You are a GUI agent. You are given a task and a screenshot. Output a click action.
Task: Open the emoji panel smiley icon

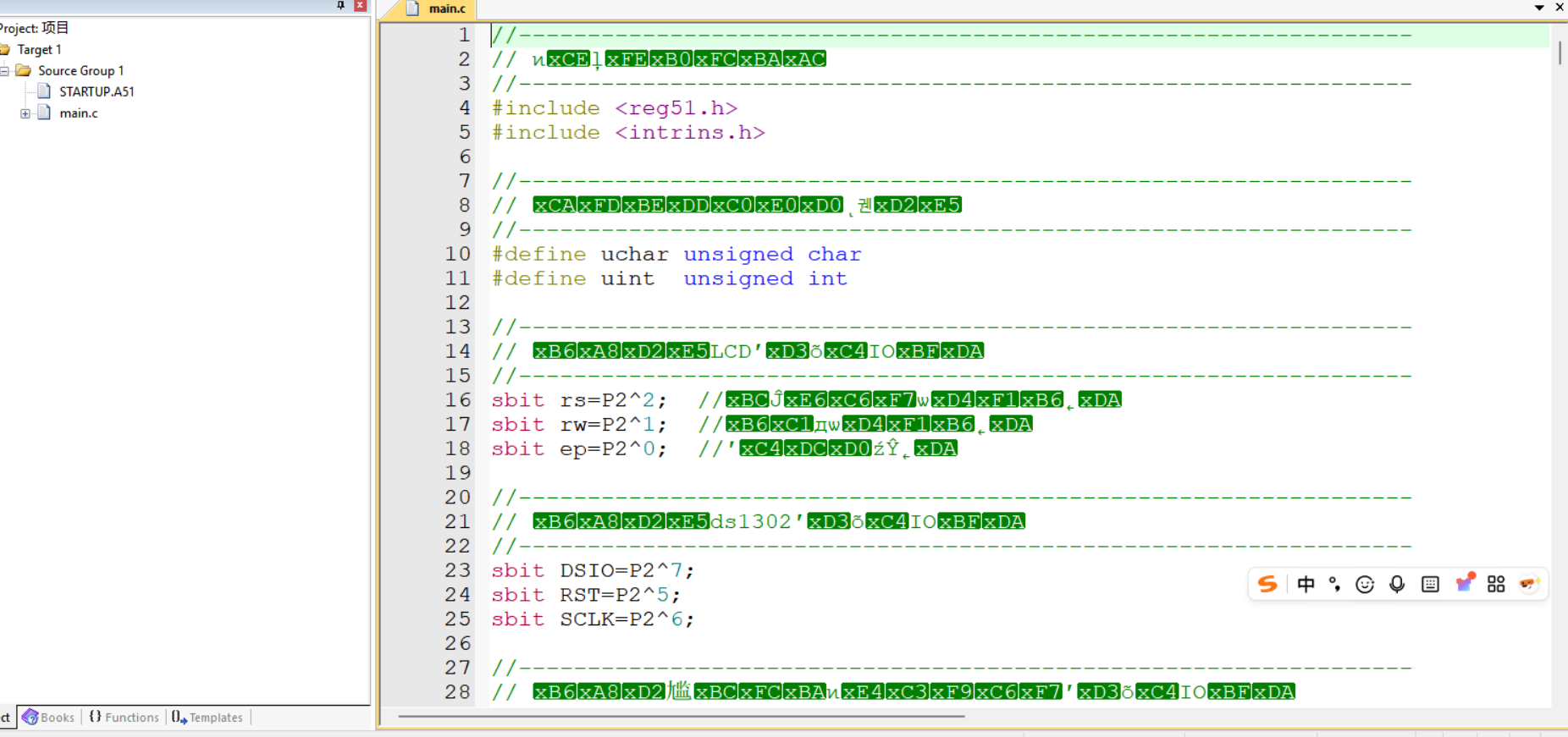(x=1365, y=584)
